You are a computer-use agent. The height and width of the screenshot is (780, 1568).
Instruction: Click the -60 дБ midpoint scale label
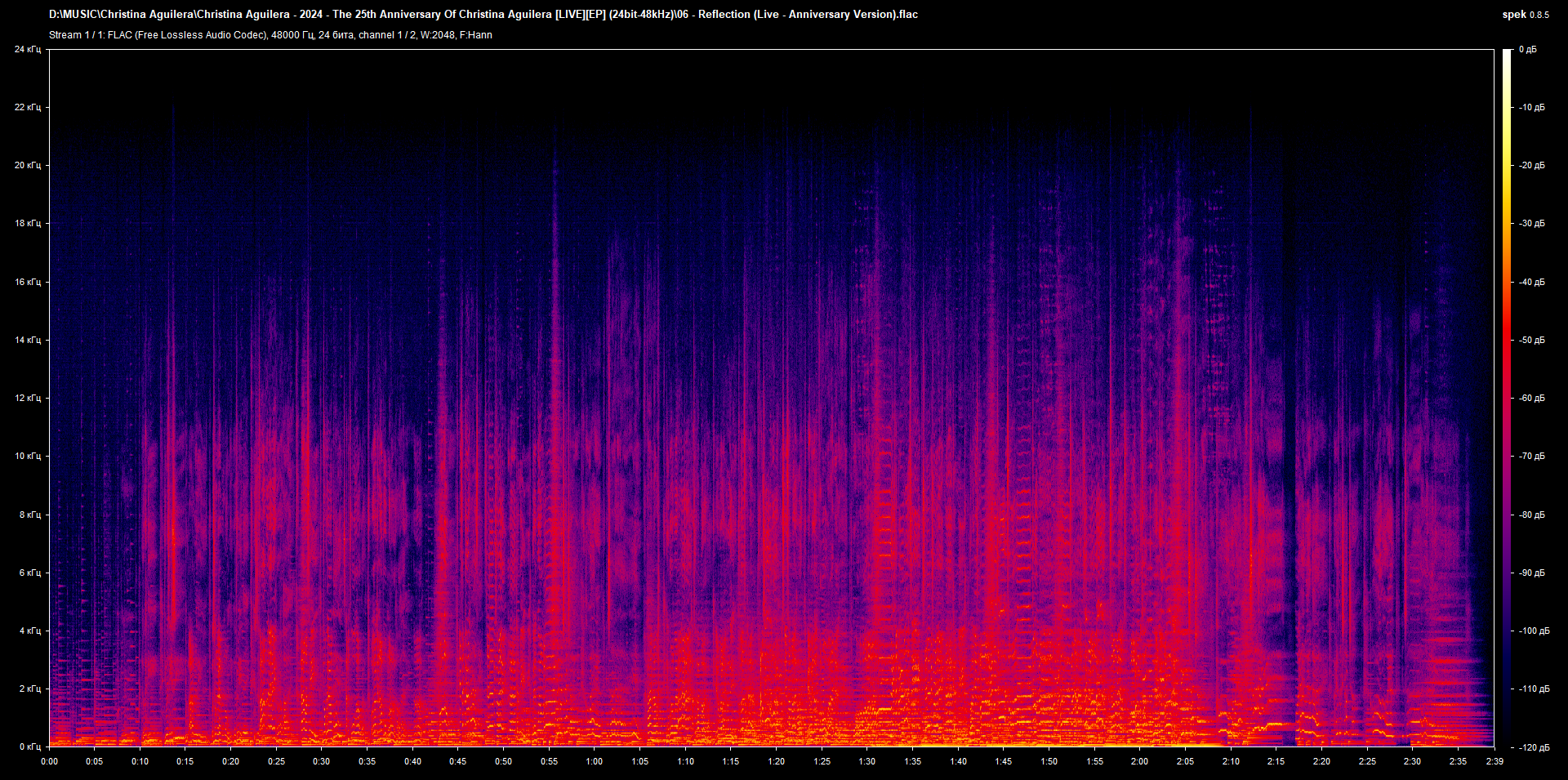1531,399
